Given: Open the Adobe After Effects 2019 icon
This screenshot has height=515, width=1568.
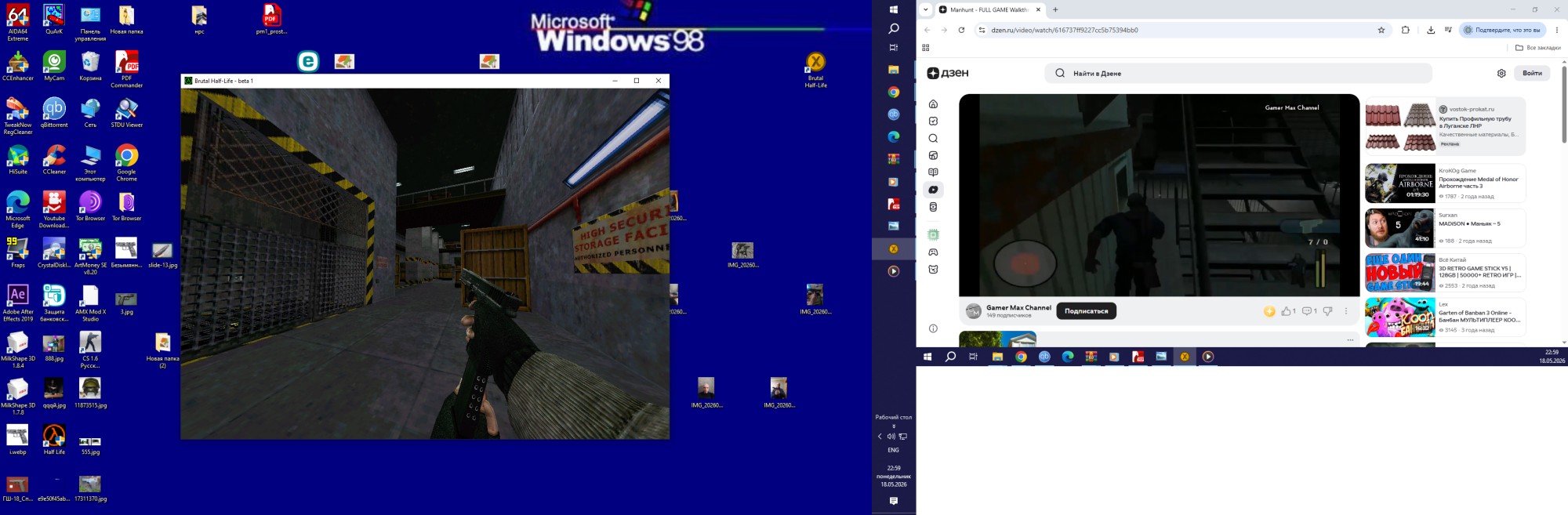Looking at the screenshot, I should [x=17, y=303].
